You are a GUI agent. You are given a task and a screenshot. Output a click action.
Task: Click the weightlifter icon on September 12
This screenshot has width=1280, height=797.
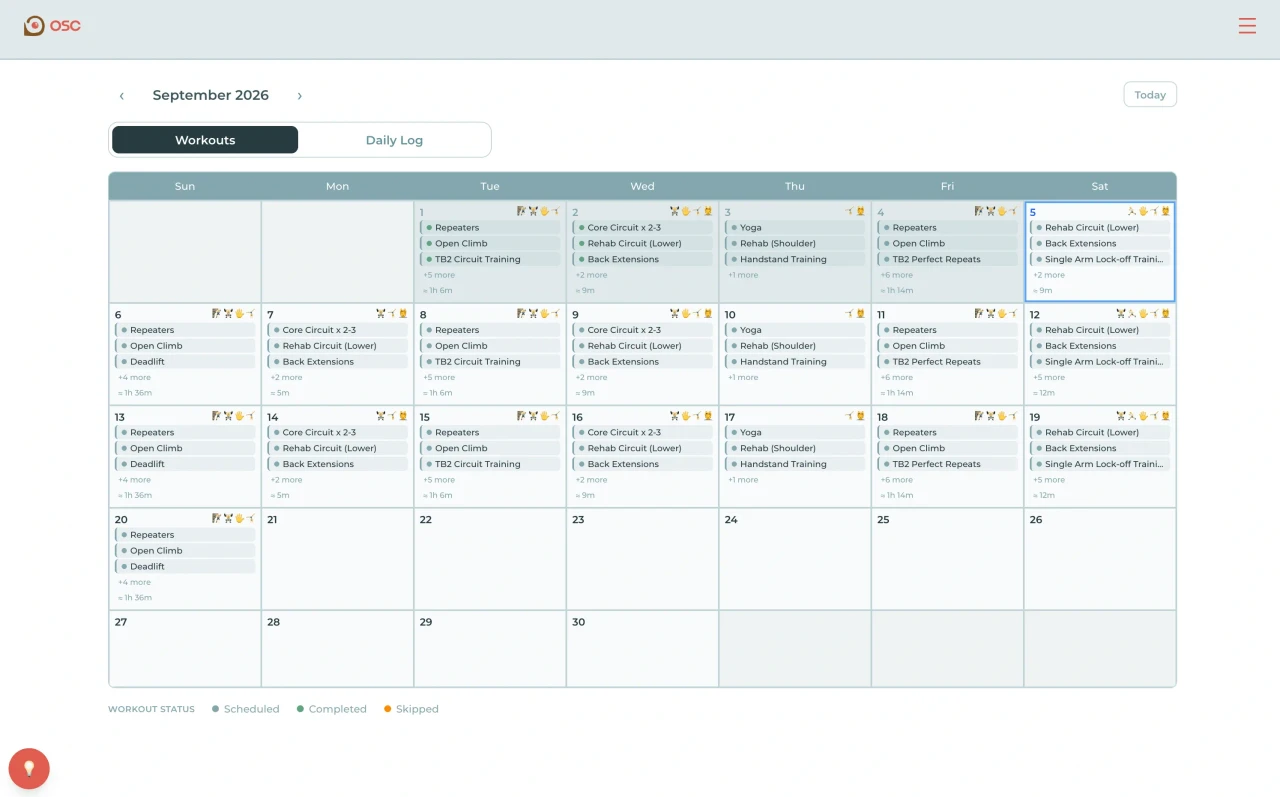(x=1120, y=314)
